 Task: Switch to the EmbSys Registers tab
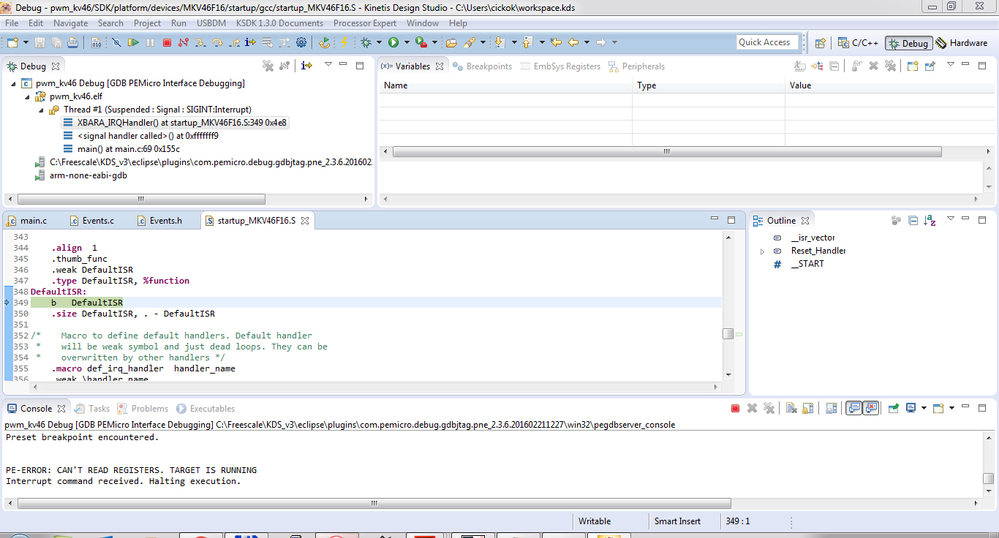[561, 66]
